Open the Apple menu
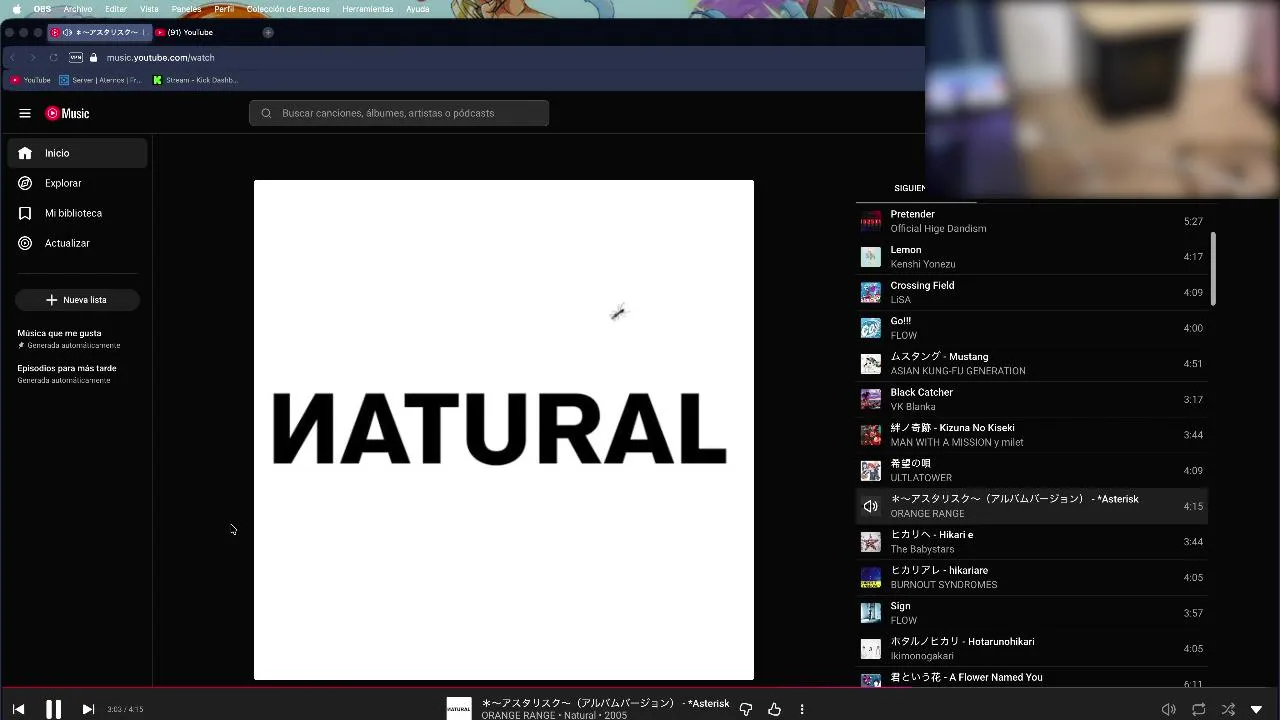 pyautogui.click(x=17, y=9)
